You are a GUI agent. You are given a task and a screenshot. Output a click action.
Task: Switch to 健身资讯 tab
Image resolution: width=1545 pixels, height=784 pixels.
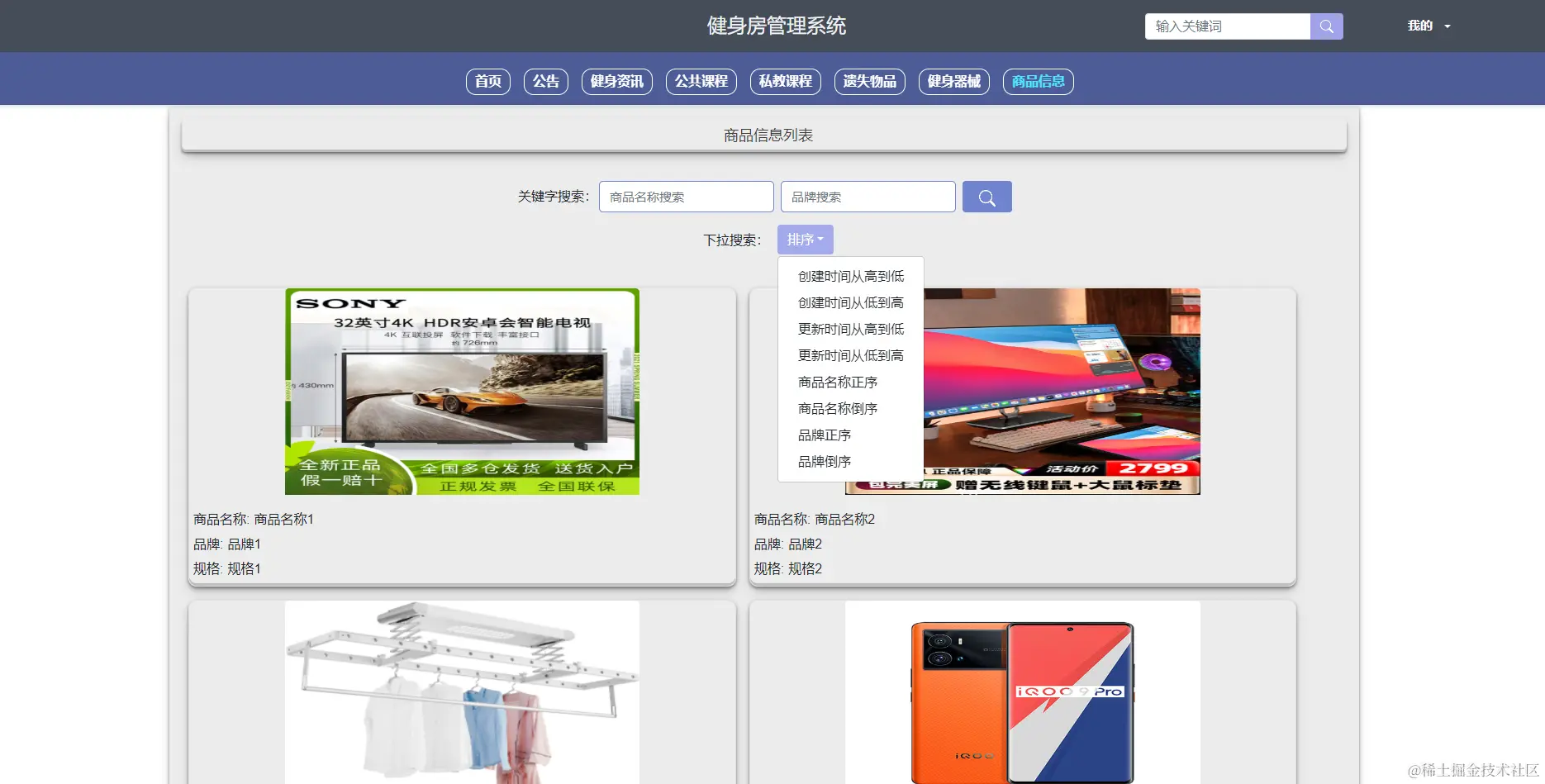click(x=617, y=81)
